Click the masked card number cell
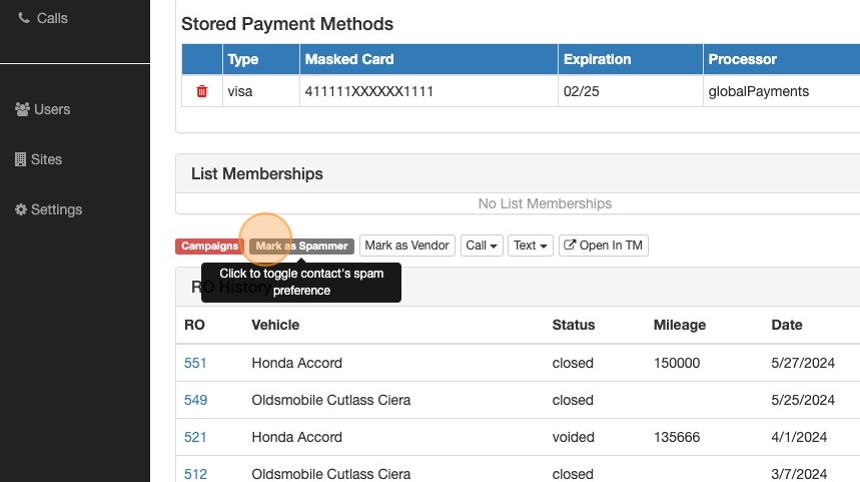Viewport: 860px width, 482px height. [x=369, y=91]
